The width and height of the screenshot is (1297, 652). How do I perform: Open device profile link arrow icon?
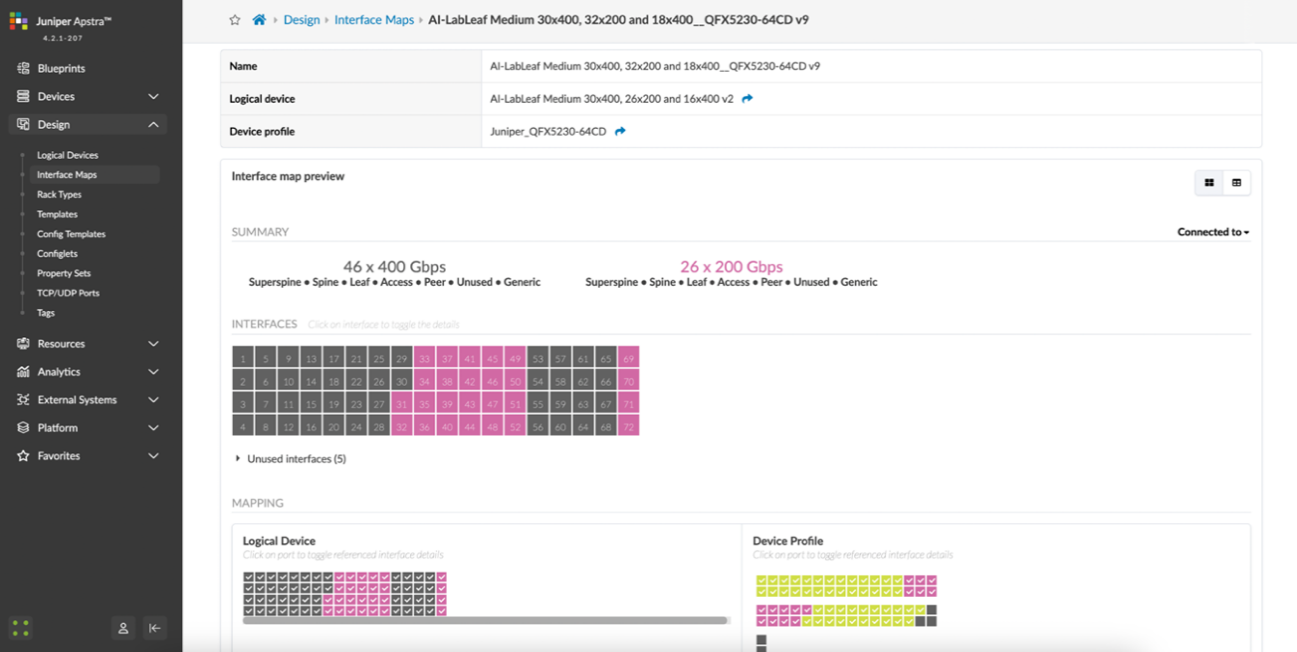click(620, 131)
